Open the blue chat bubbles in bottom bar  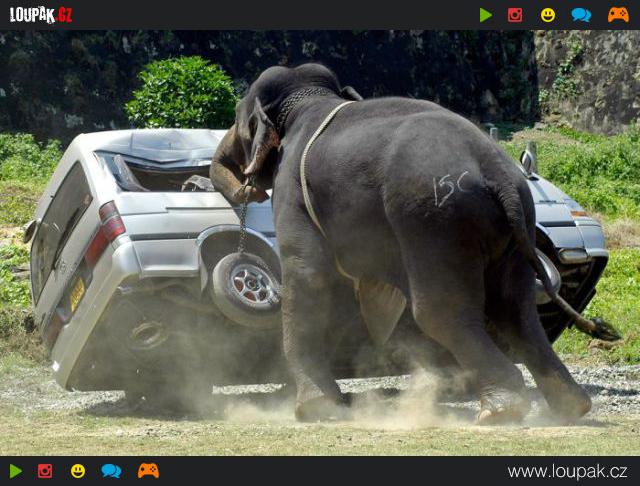tap(111, 471)
